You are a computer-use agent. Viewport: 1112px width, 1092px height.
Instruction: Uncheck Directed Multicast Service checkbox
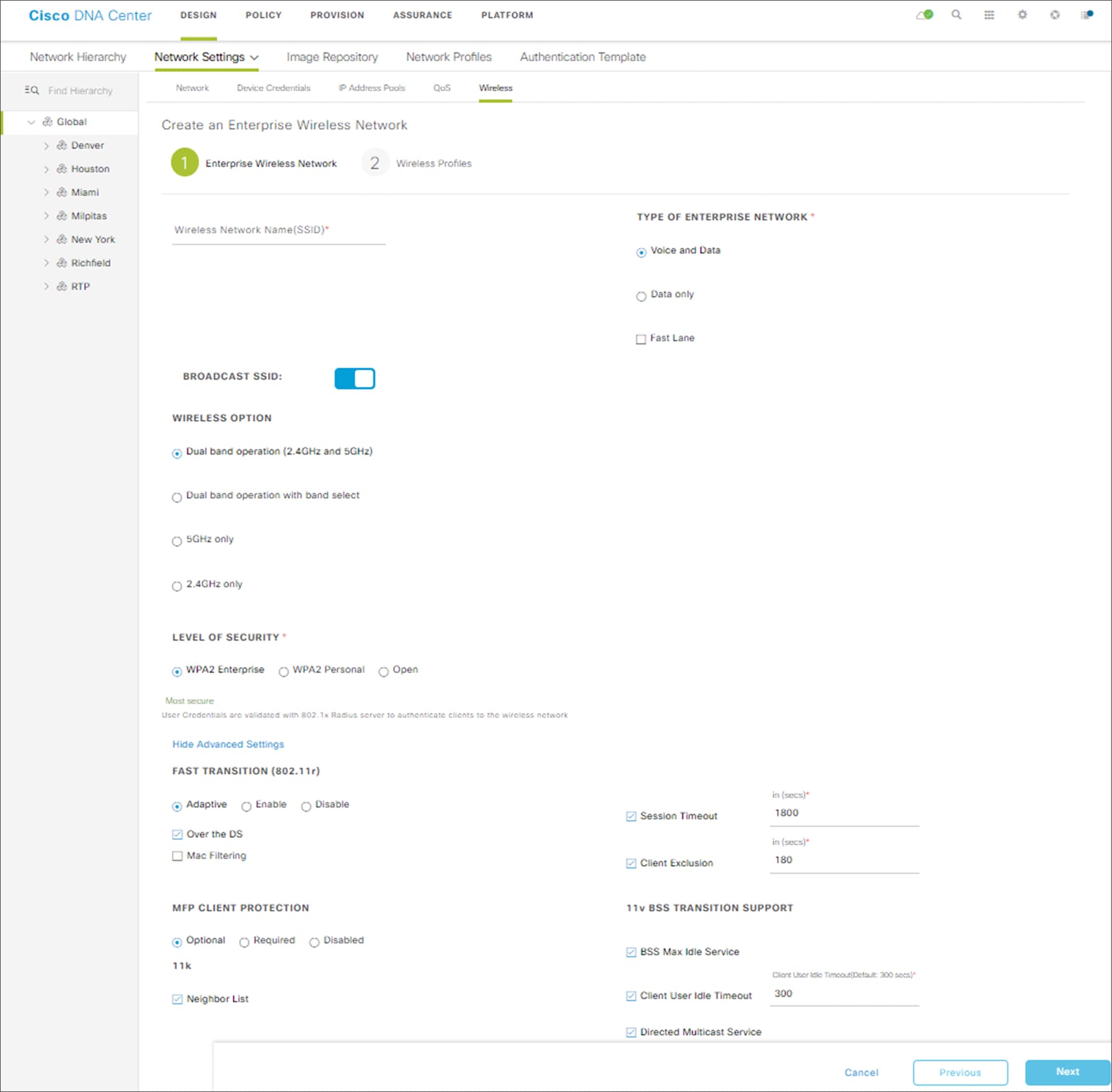tap(631, 1032)
